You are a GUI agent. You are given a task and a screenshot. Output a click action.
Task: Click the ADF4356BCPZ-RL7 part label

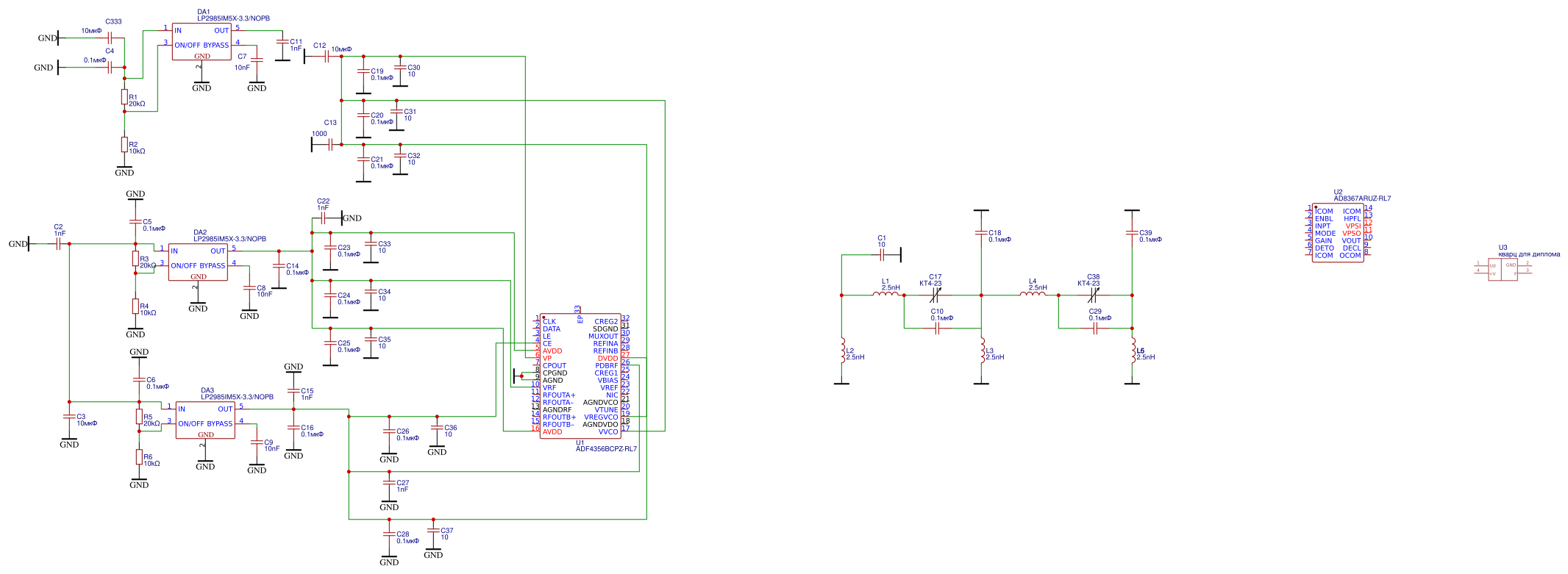pos(606,449)
